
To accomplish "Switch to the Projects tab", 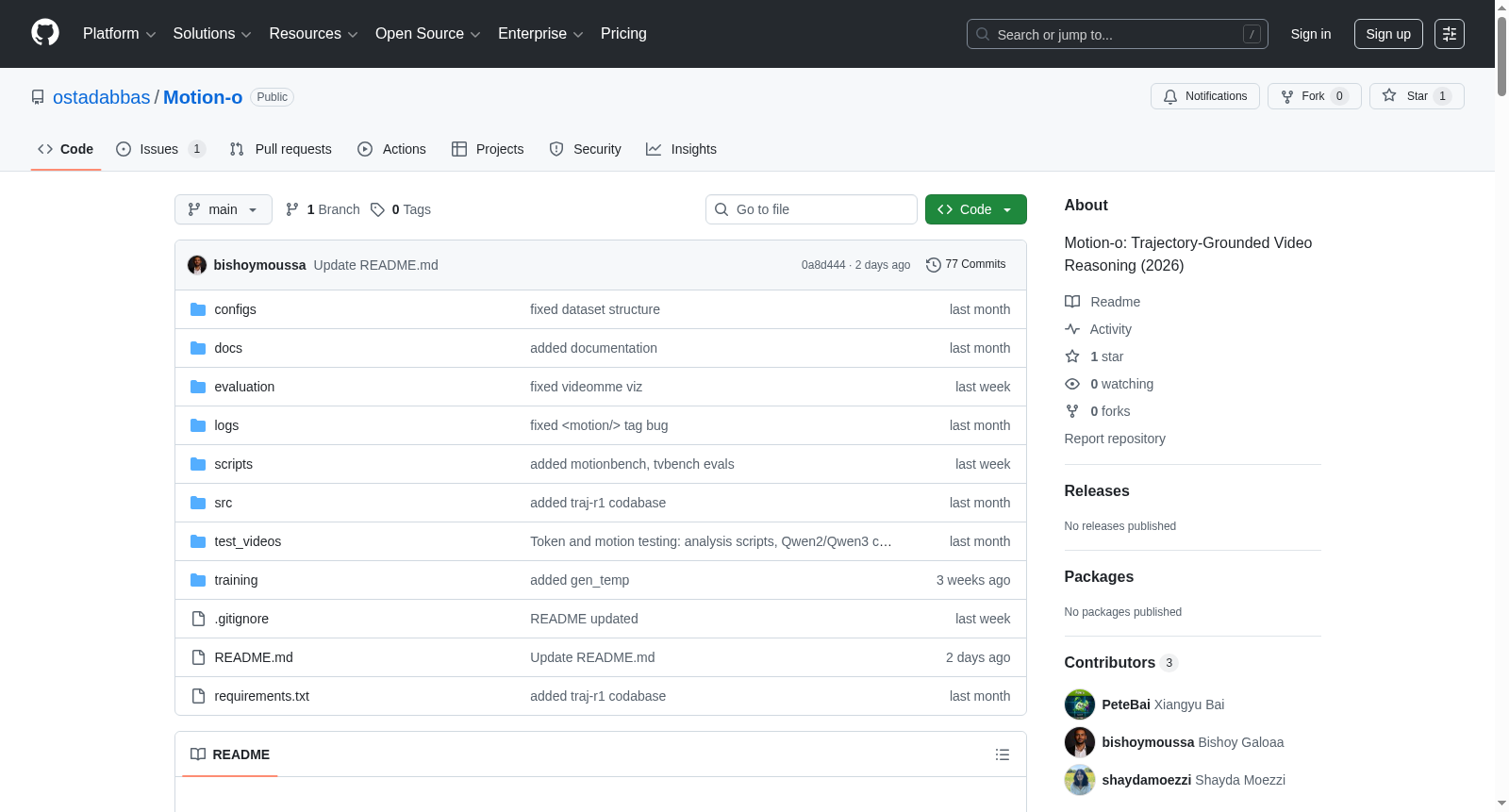I will tap(488, 149).
